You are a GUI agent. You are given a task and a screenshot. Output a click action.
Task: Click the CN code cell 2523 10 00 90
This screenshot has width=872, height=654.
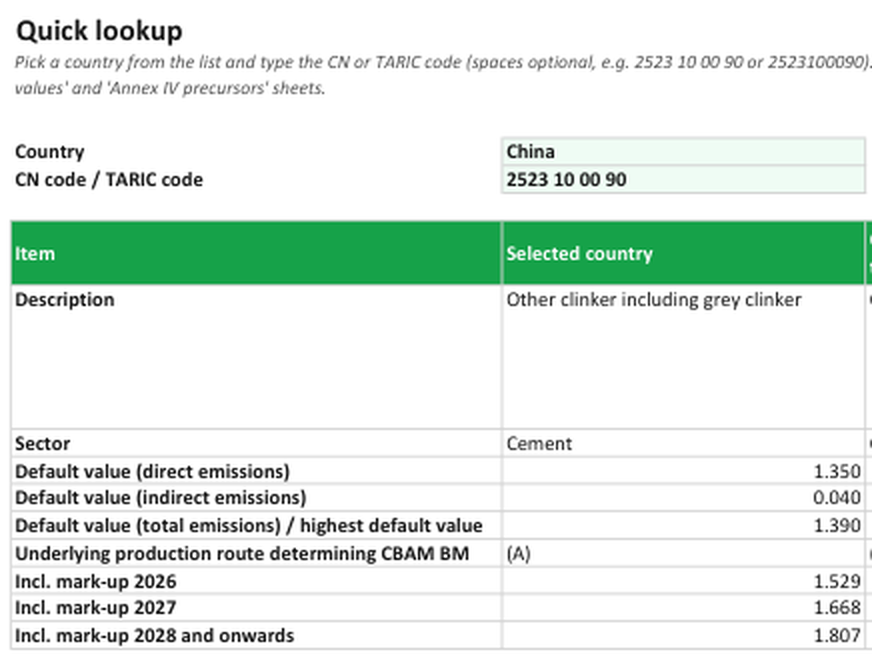[x=683, y=179]
